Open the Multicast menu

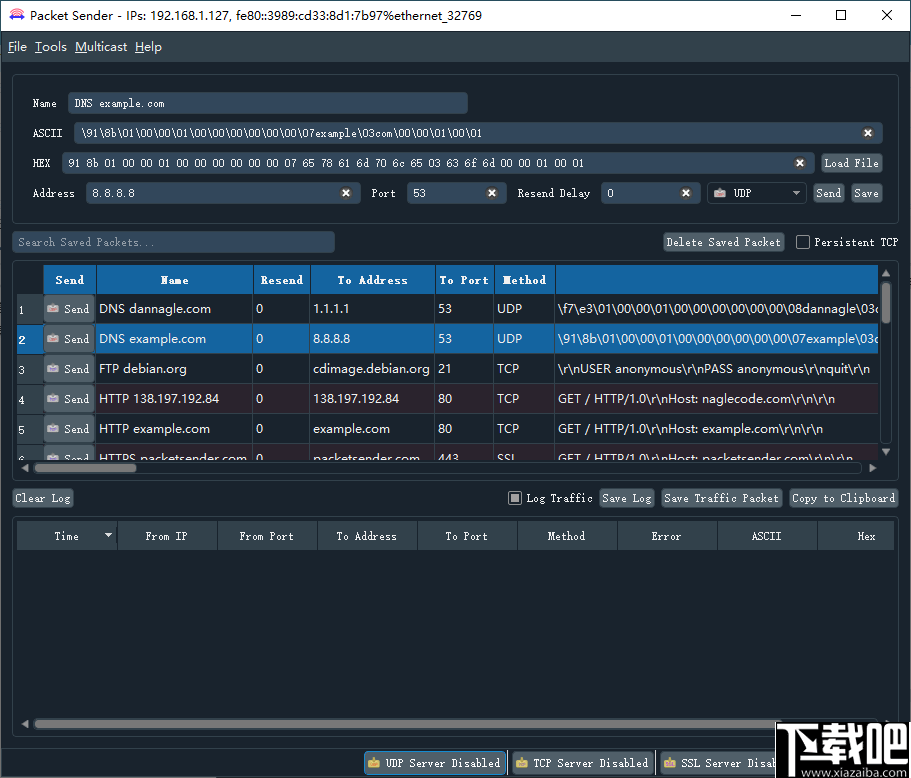(x=100, y=46)
